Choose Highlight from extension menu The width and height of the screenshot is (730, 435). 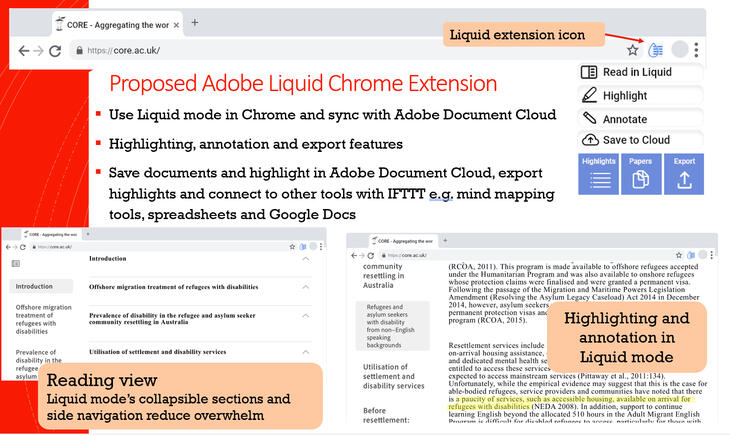click(640, 95)
